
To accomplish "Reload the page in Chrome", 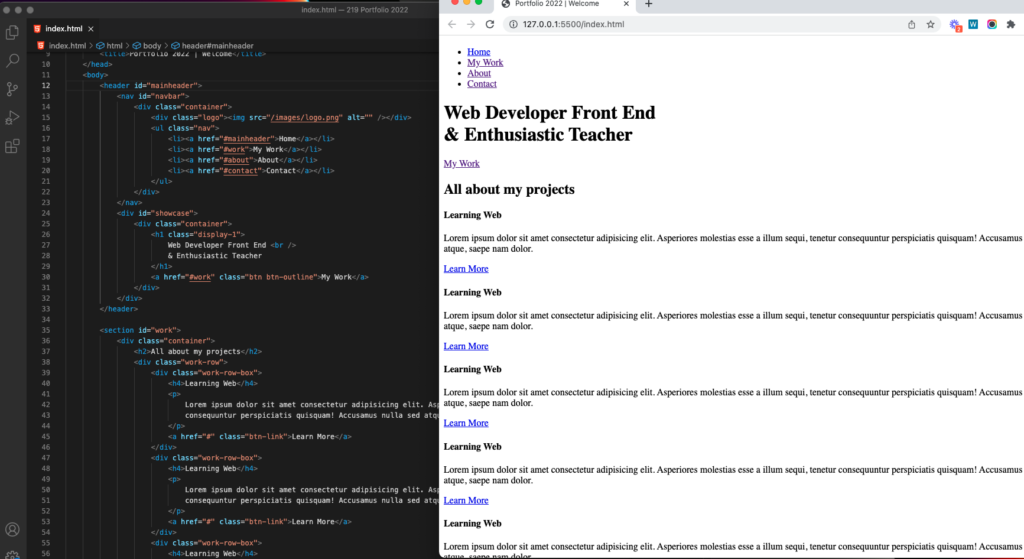I will [x=490, y=24].
